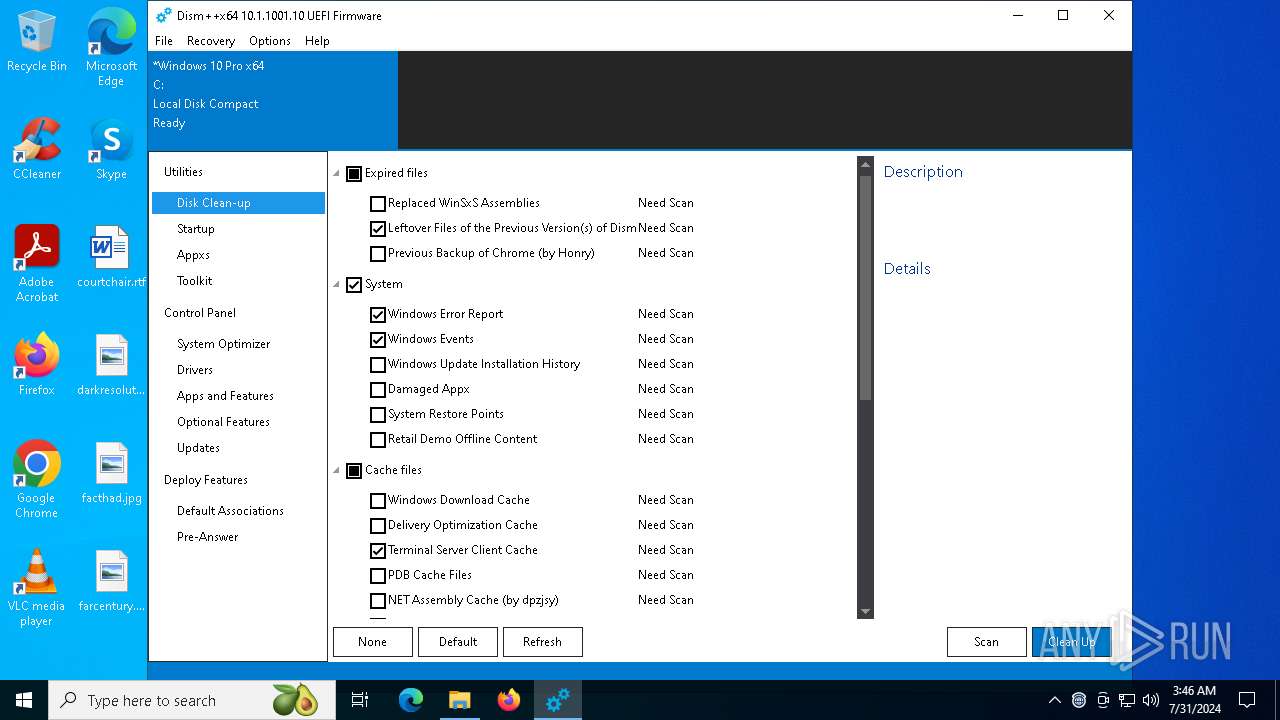Open the Recovery menu

(211, 41)
